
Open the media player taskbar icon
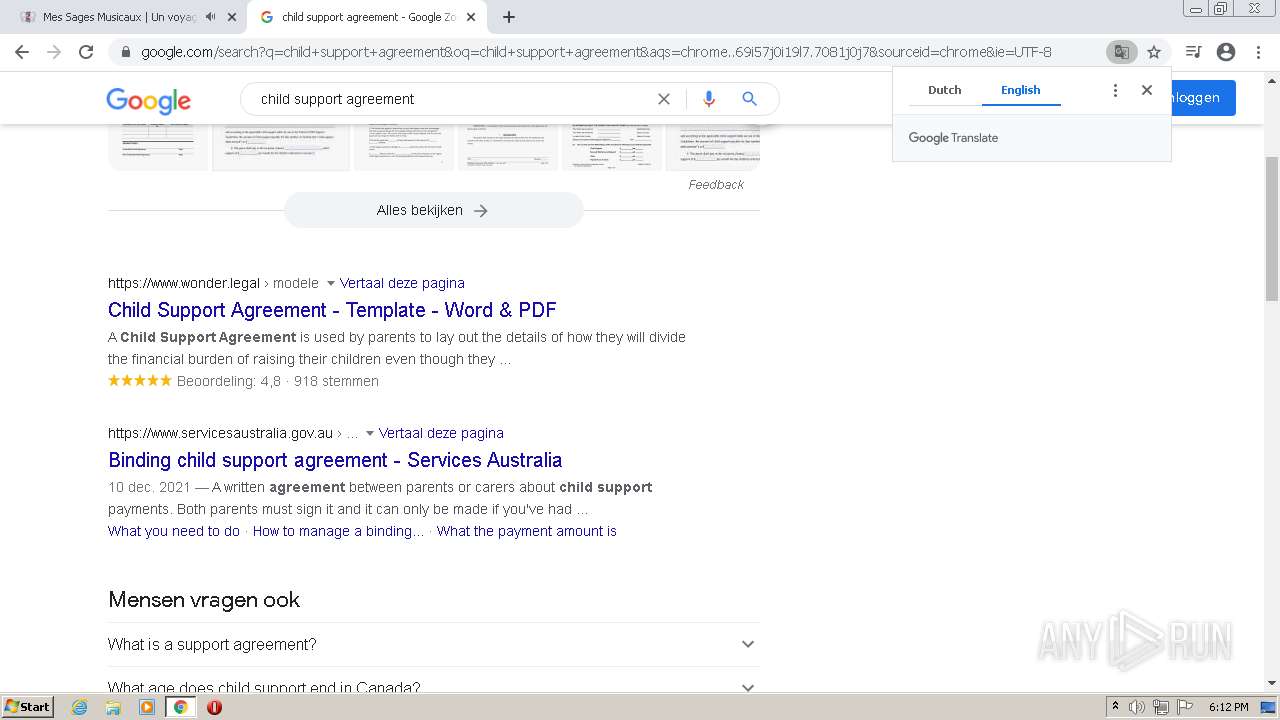click(x=147, y=707)
